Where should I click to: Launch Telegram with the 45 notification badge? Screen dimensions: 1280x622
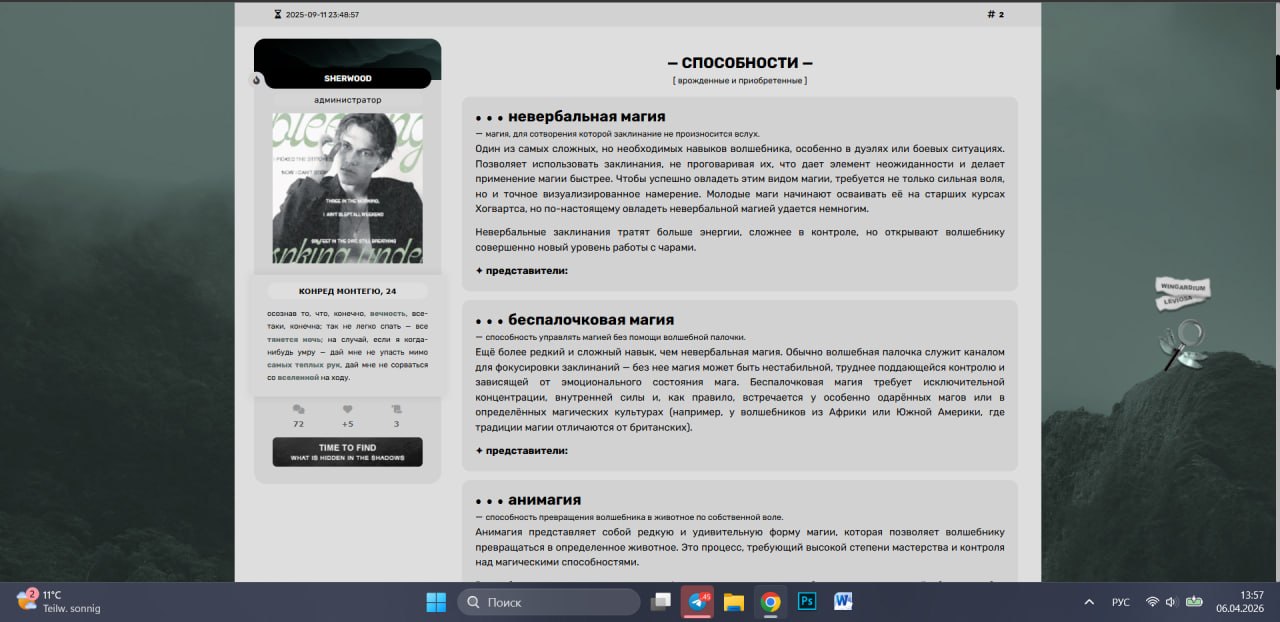(698, 602)
